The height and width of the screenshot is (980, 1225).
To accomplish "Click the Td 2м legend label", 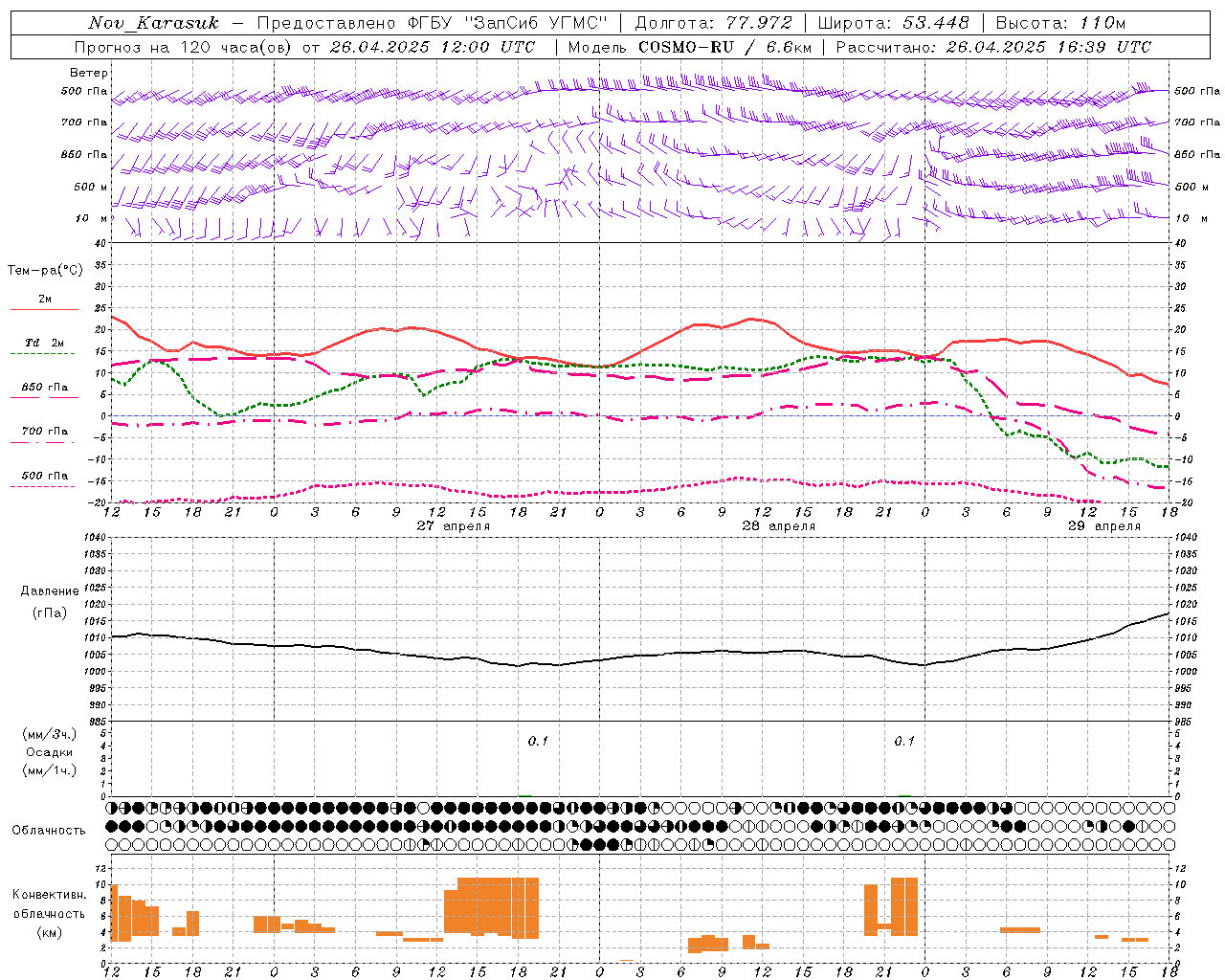I will (44, 343).
